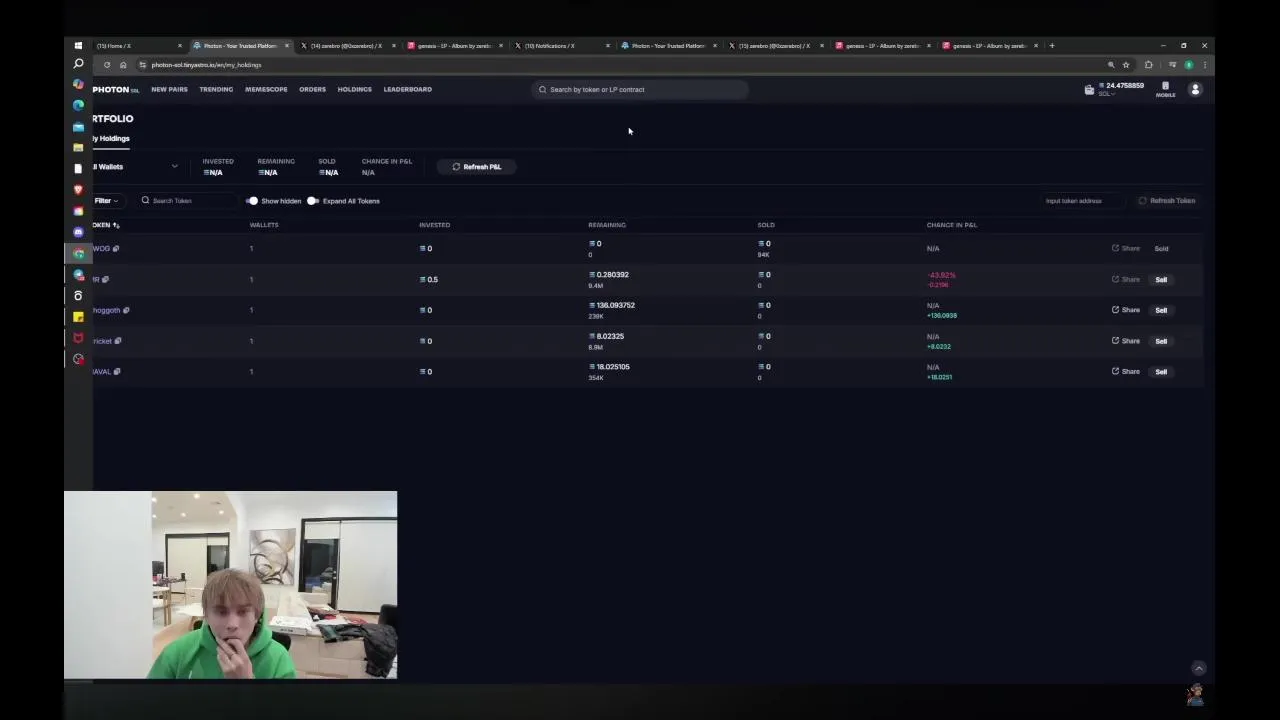Open the user profile avatar
The image size is (1280, 720).
click(1195, 89)
